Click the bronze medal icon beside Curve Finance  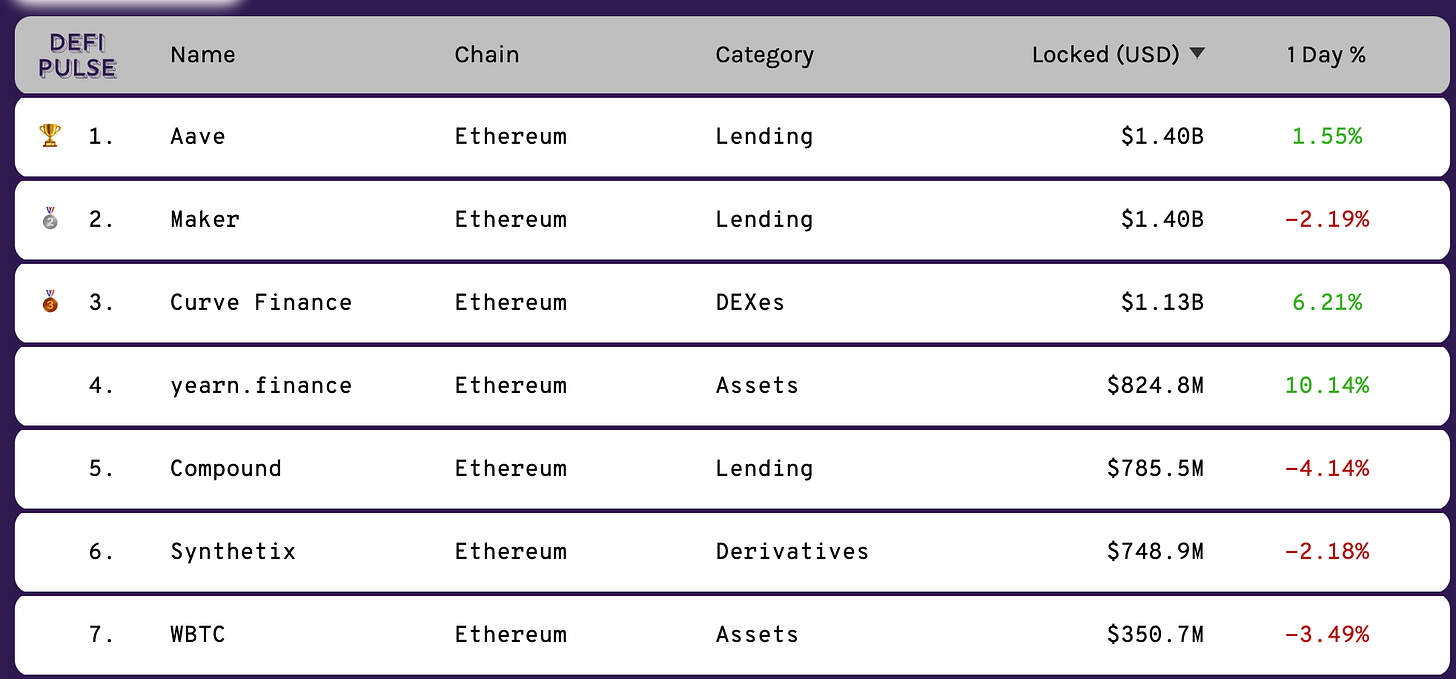click(50, 301)
